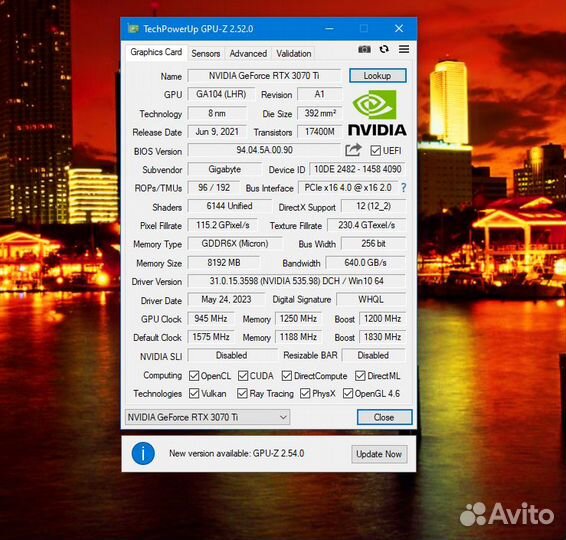This screenshot has height=540, width=566.
Task: Open the Validation tab
Action: pos(293,53)
